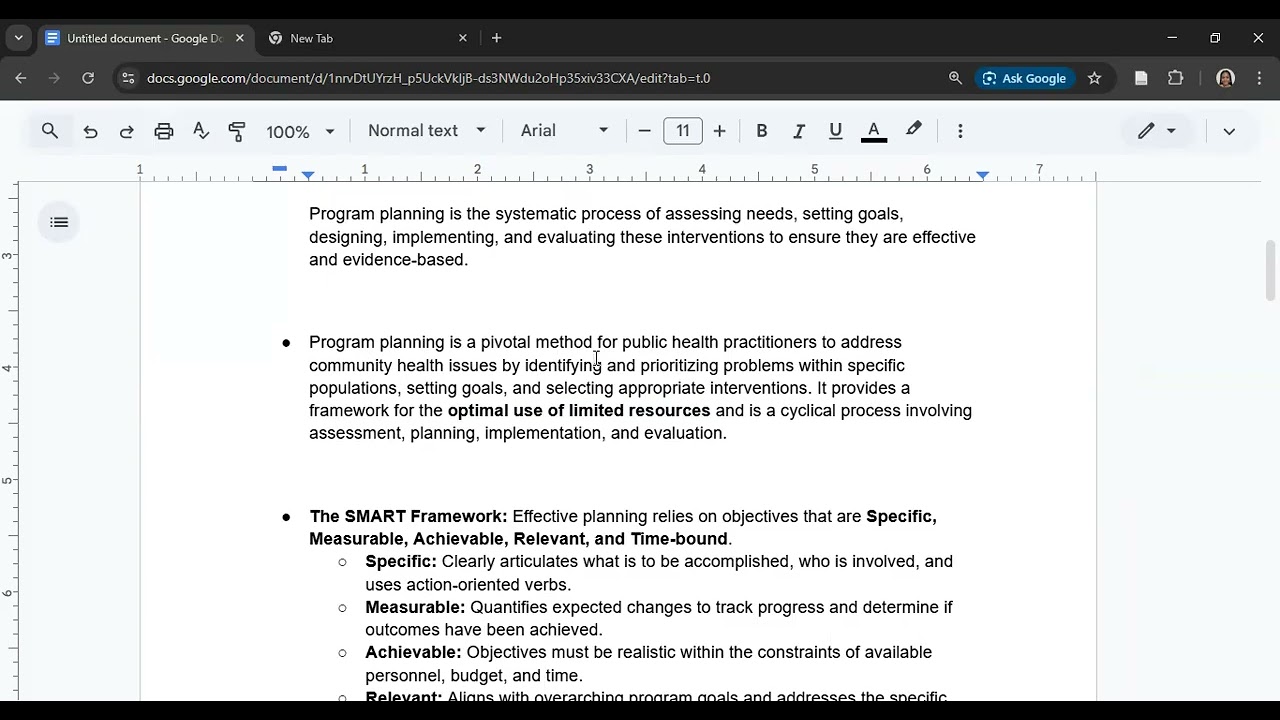1280x720 pixels.
Task: Open the text color picker
Action: tap(874, 131)
